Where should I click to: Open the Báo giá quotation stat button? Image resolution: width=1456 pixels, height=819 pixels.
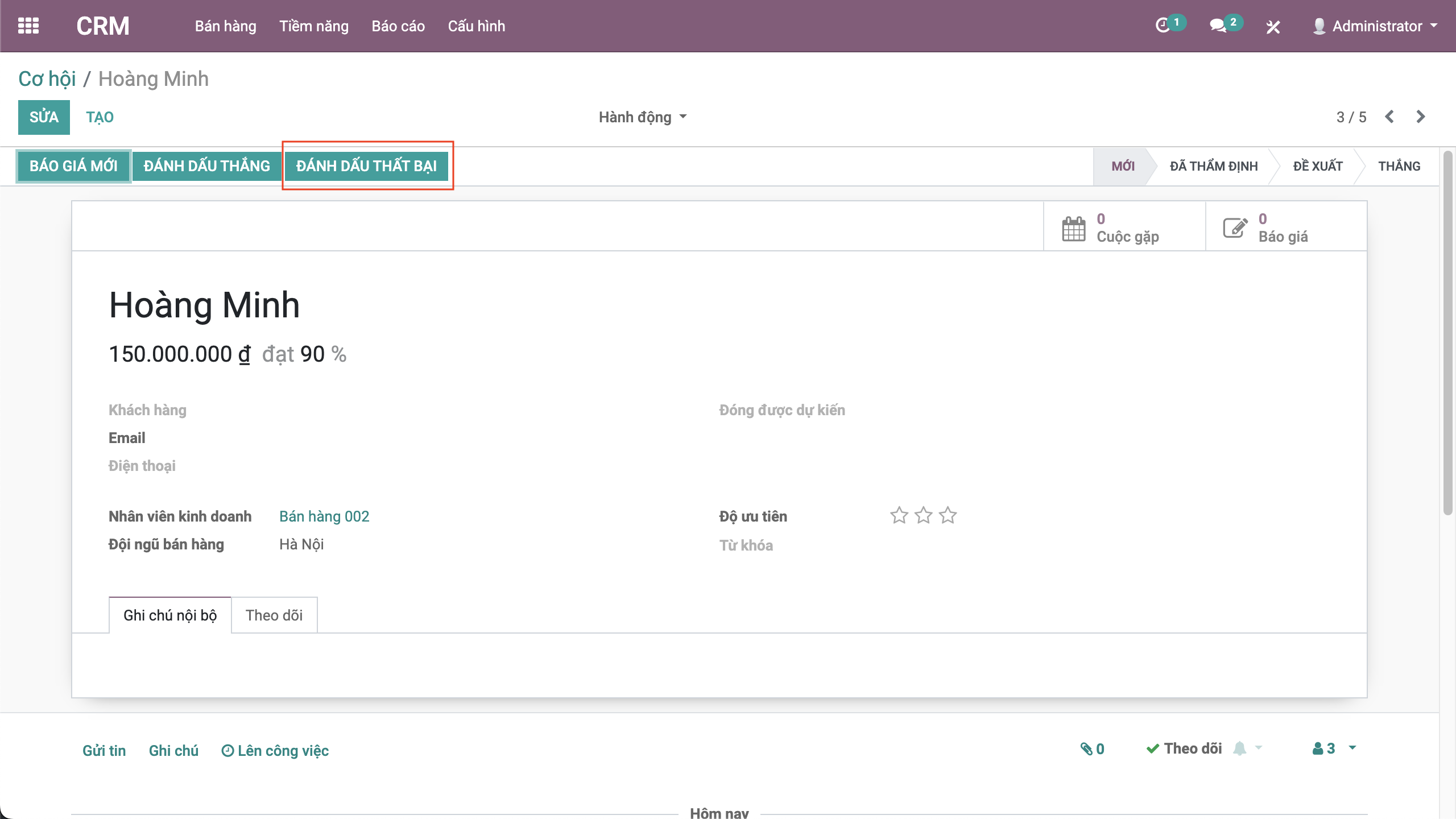(1285, 227)
